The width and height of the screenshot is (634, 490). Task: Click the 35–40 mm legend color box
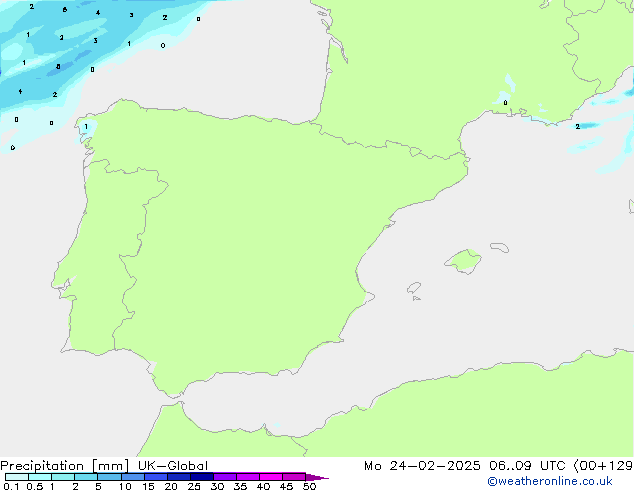(248, 477)
